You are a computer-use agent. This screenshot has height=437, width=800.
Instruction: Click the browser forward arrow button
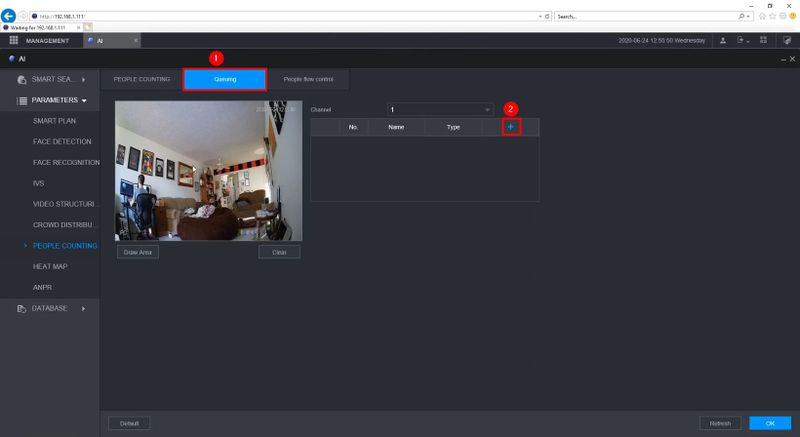(x=22, y=16)
